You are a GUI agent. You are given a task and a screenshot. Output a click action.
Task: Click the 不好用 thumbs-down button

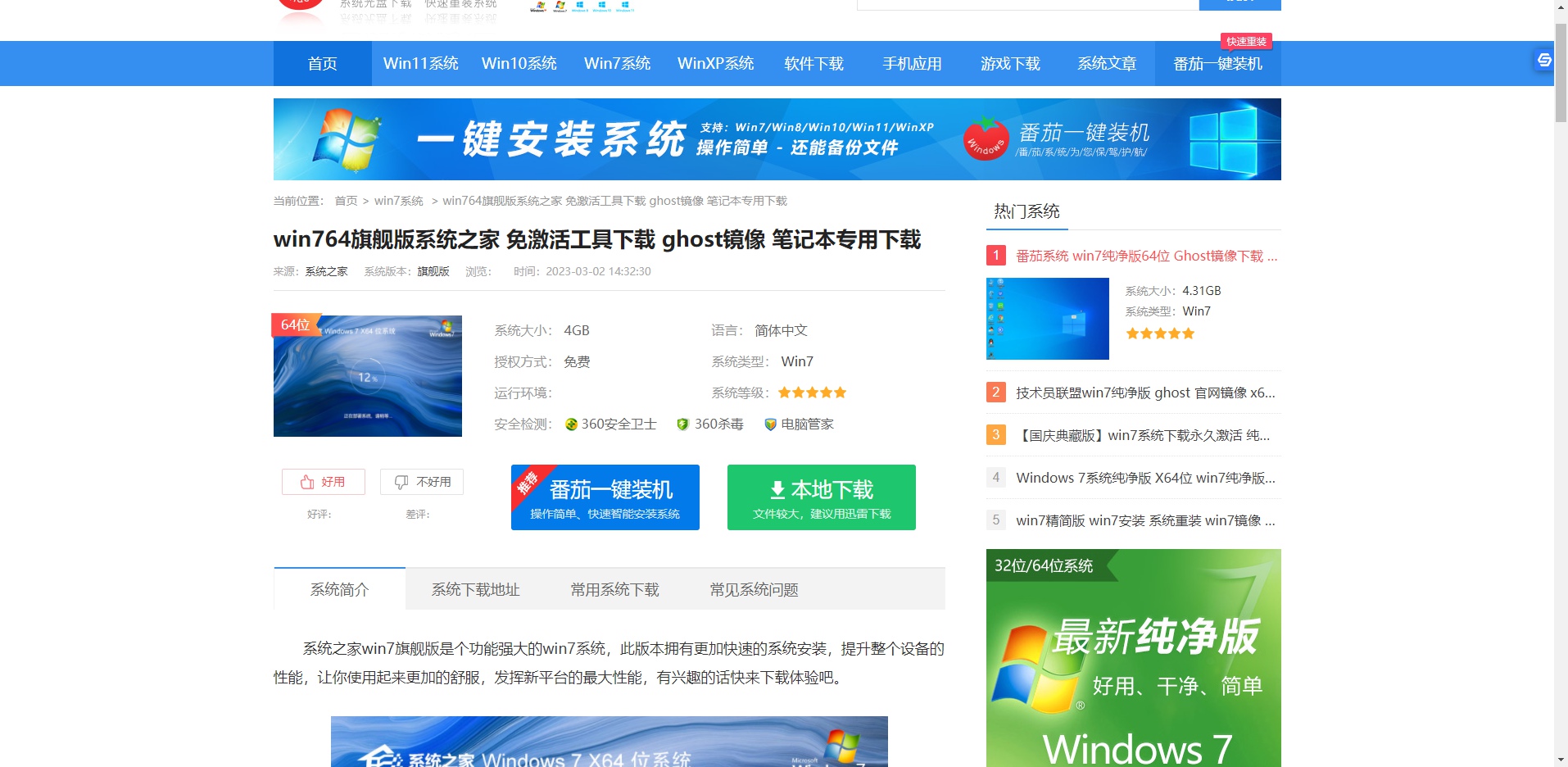click(422, 482)
